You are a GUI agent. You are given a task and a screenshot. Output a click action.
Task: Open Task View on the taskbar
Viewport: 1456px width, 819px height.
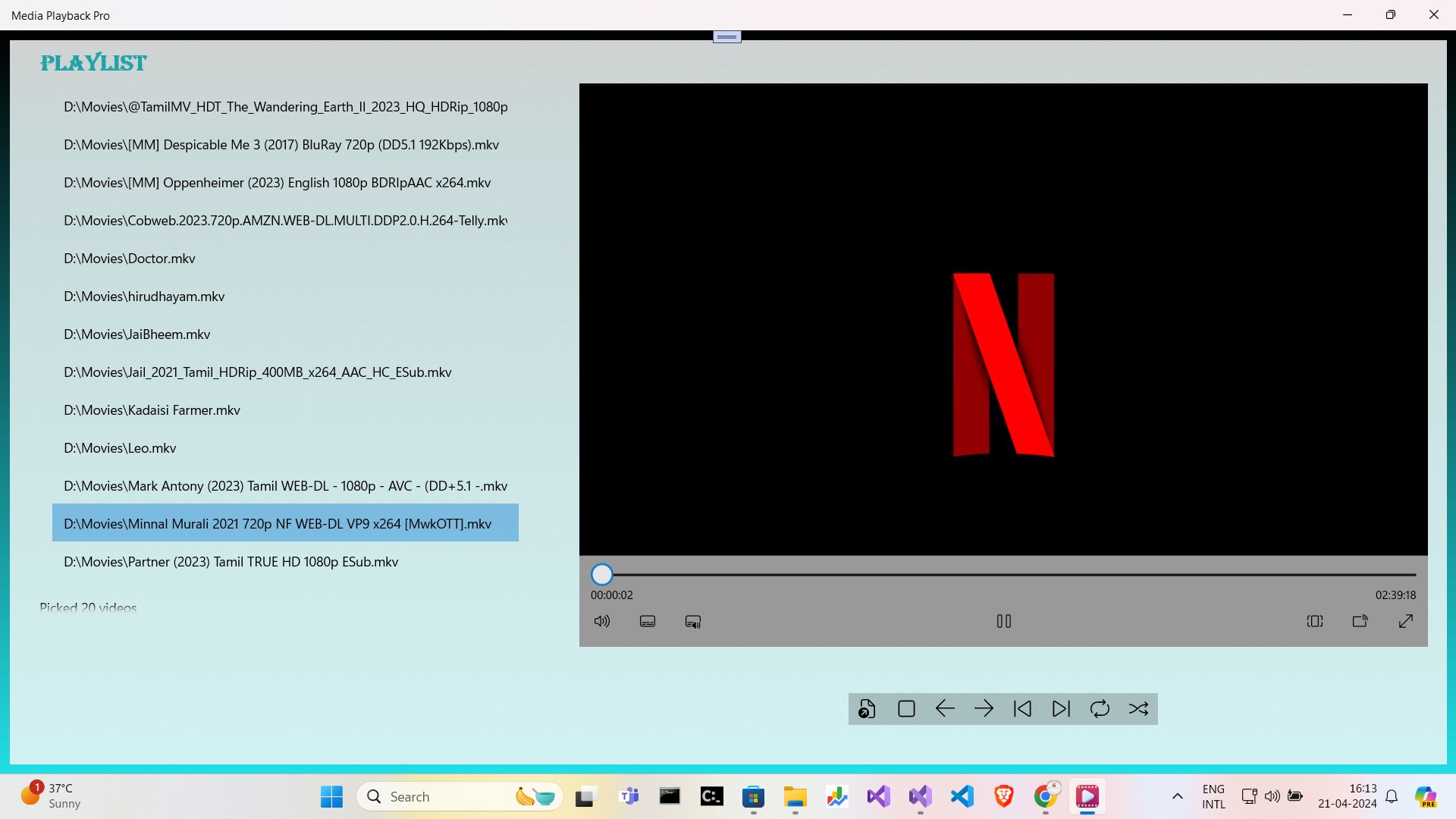click(585, 796)
